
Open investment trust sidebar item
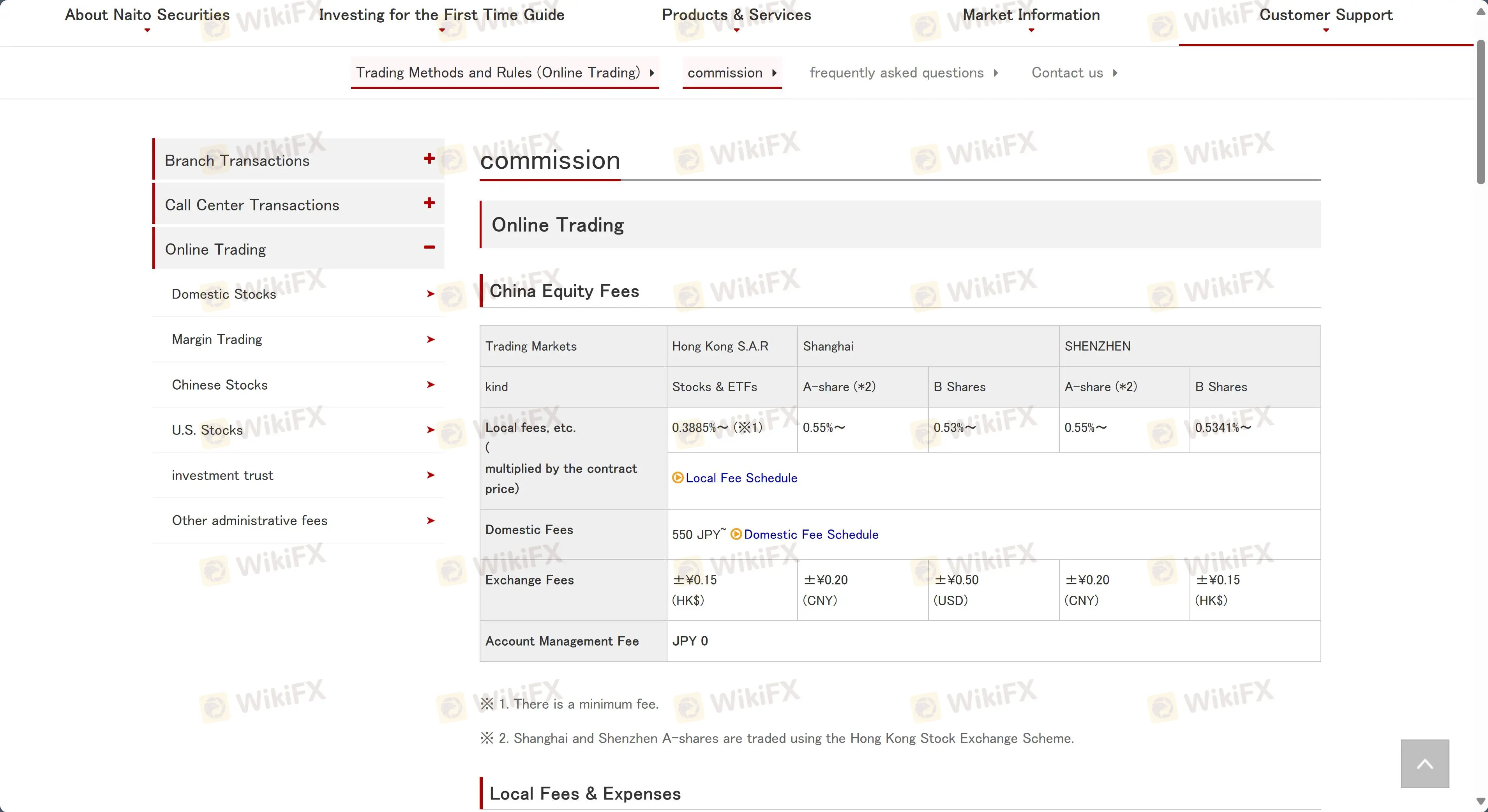coord(298,475)
